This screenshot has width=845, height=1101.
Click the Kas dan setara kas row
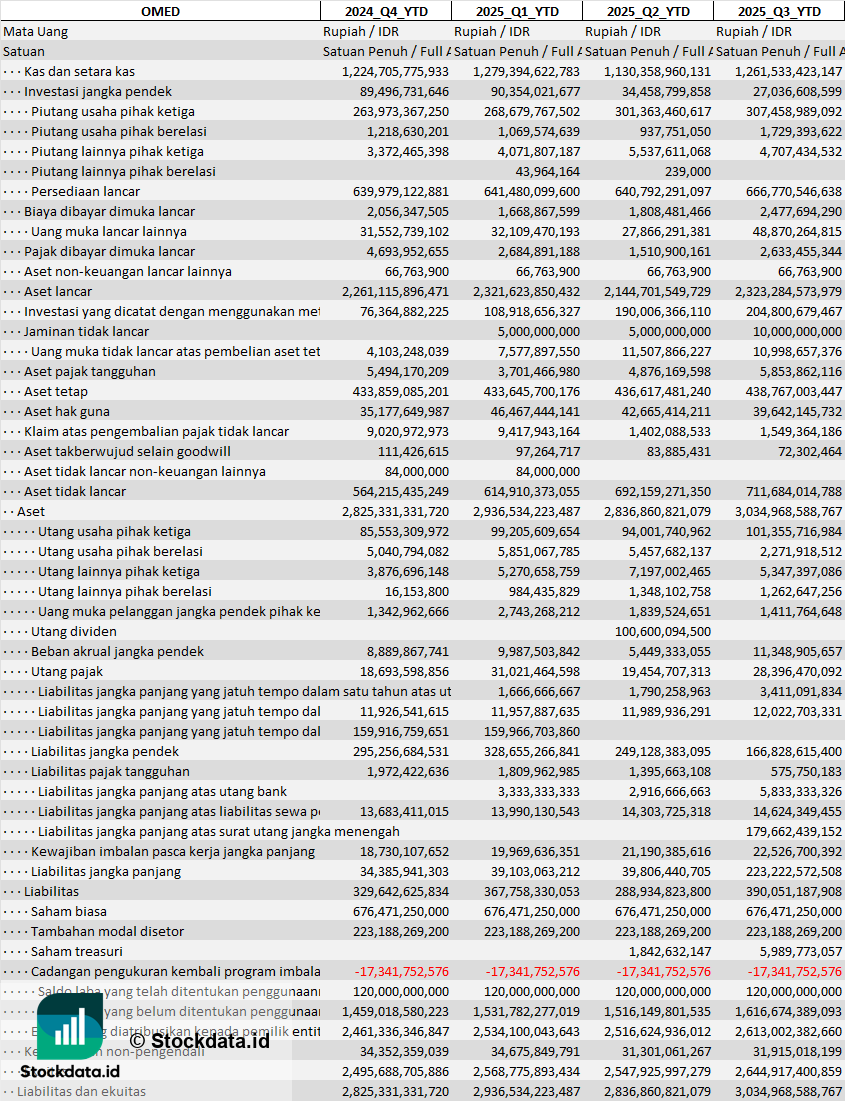(x=79, y=71)
